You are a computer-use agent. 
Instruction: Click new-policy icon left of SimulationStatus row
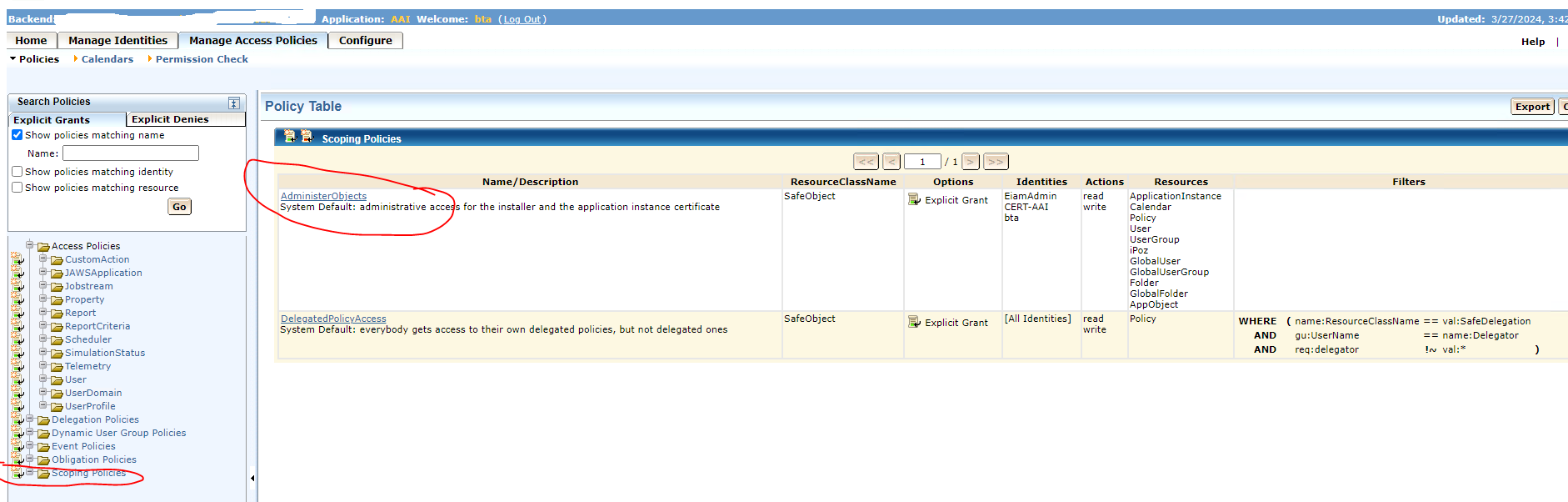[x=17, y=353]
